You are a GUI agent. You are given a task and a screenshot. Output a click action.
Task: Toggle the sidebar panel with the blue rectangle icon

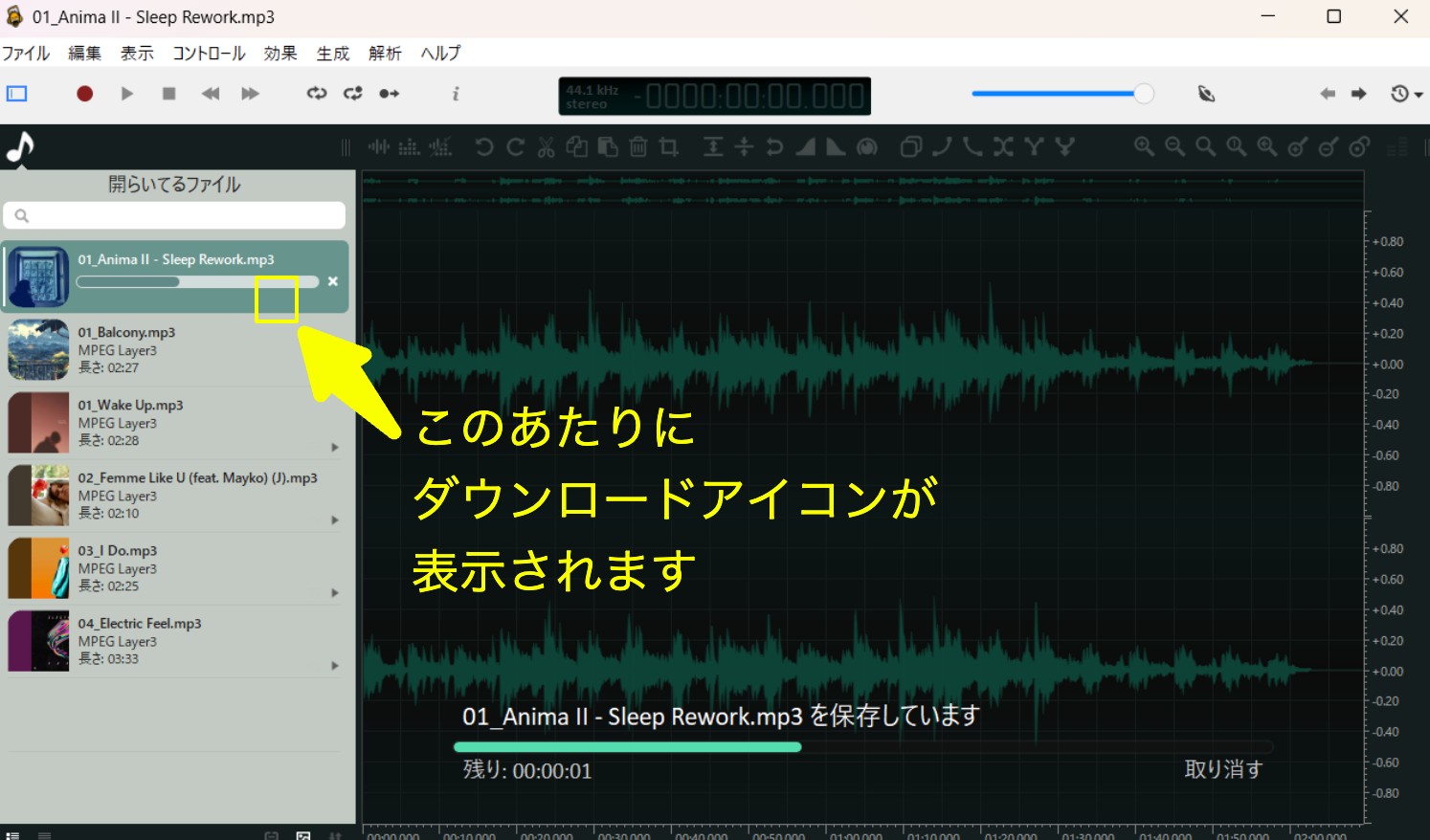pos(17,93)
